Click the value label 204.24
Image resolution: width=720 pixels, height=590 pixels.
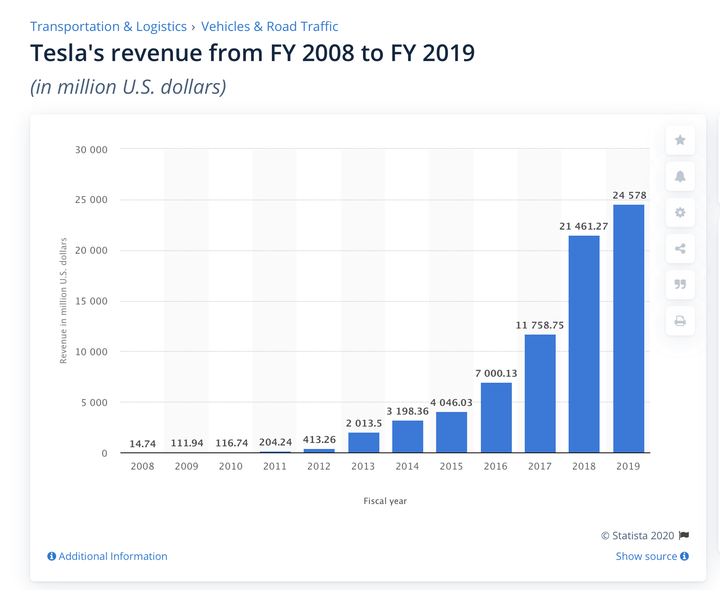[275, 442]
